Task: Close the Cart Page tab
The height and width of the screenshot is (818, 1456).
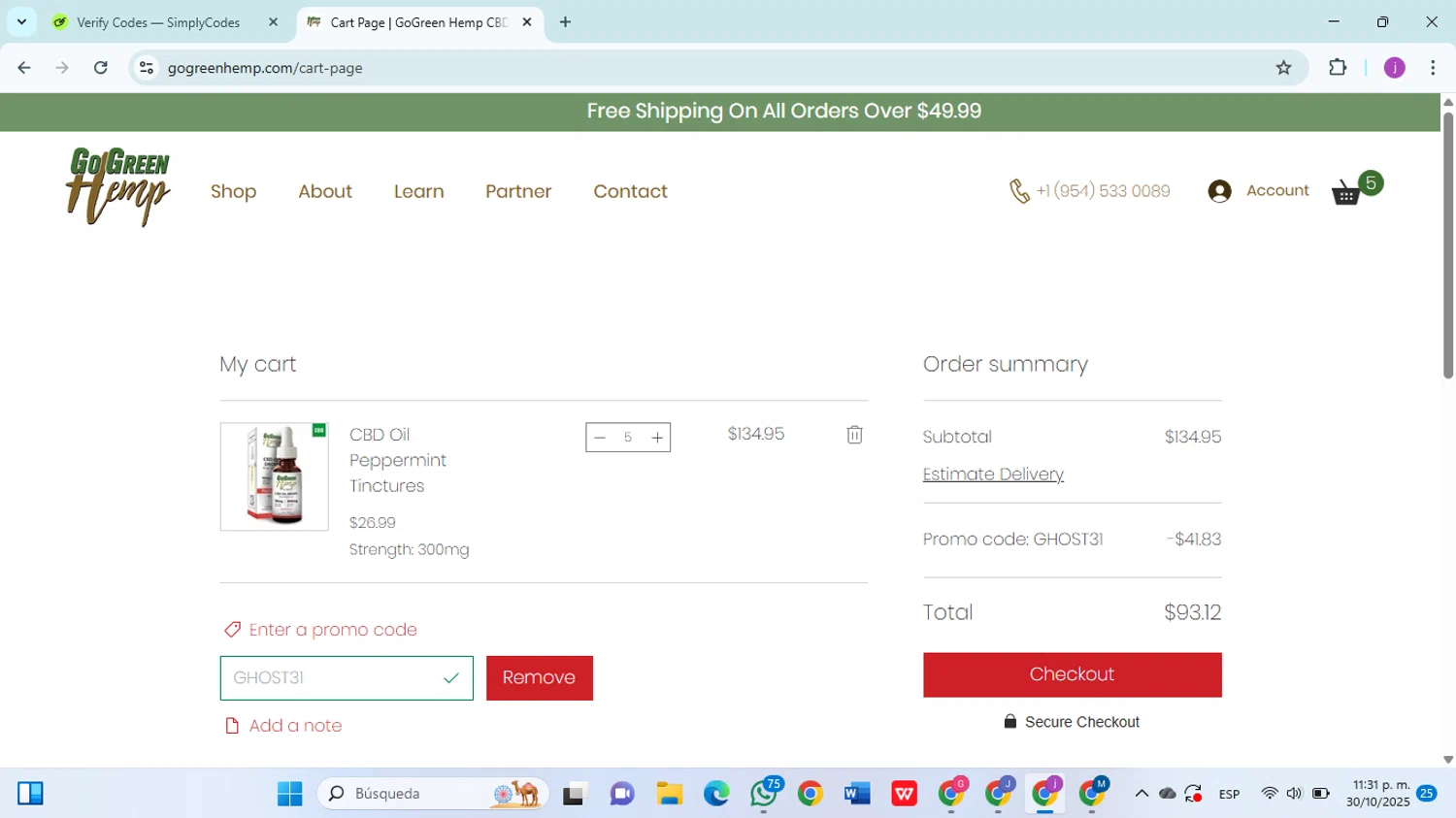Action: (527, 22)
